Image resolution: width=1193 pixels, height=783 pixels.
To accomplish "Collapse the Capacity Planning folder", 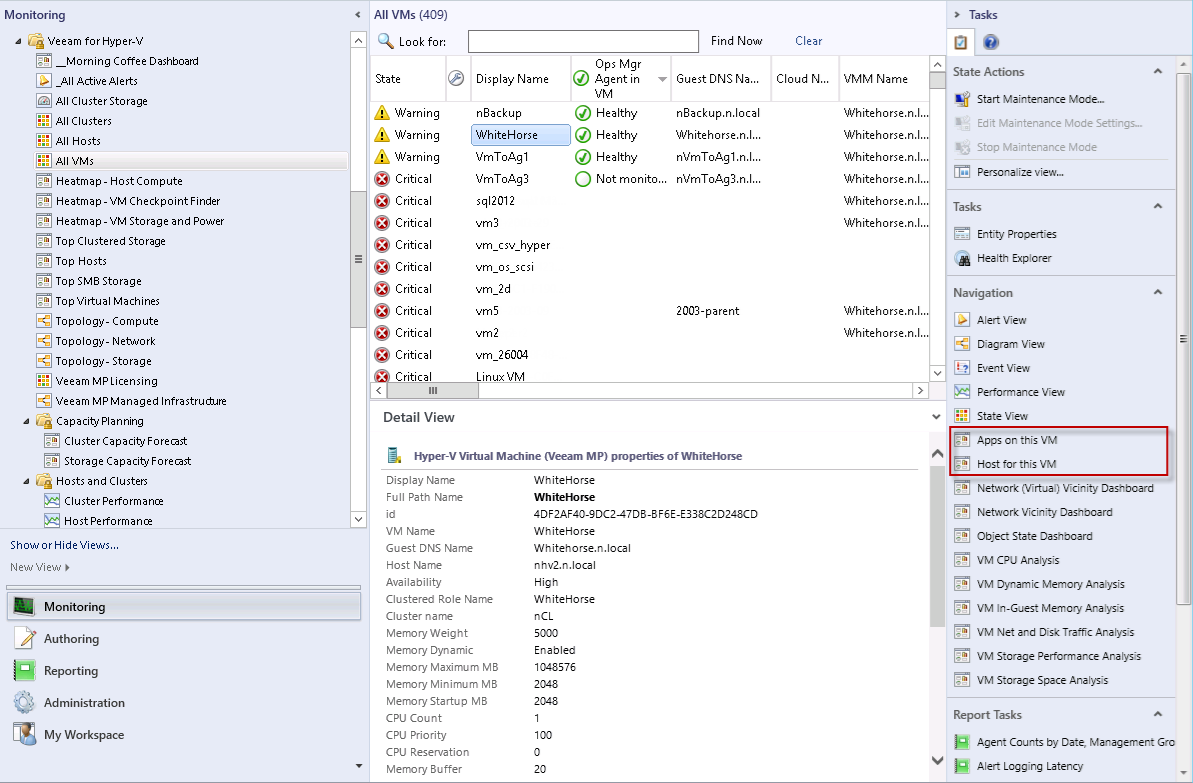I will click(27, 421).
